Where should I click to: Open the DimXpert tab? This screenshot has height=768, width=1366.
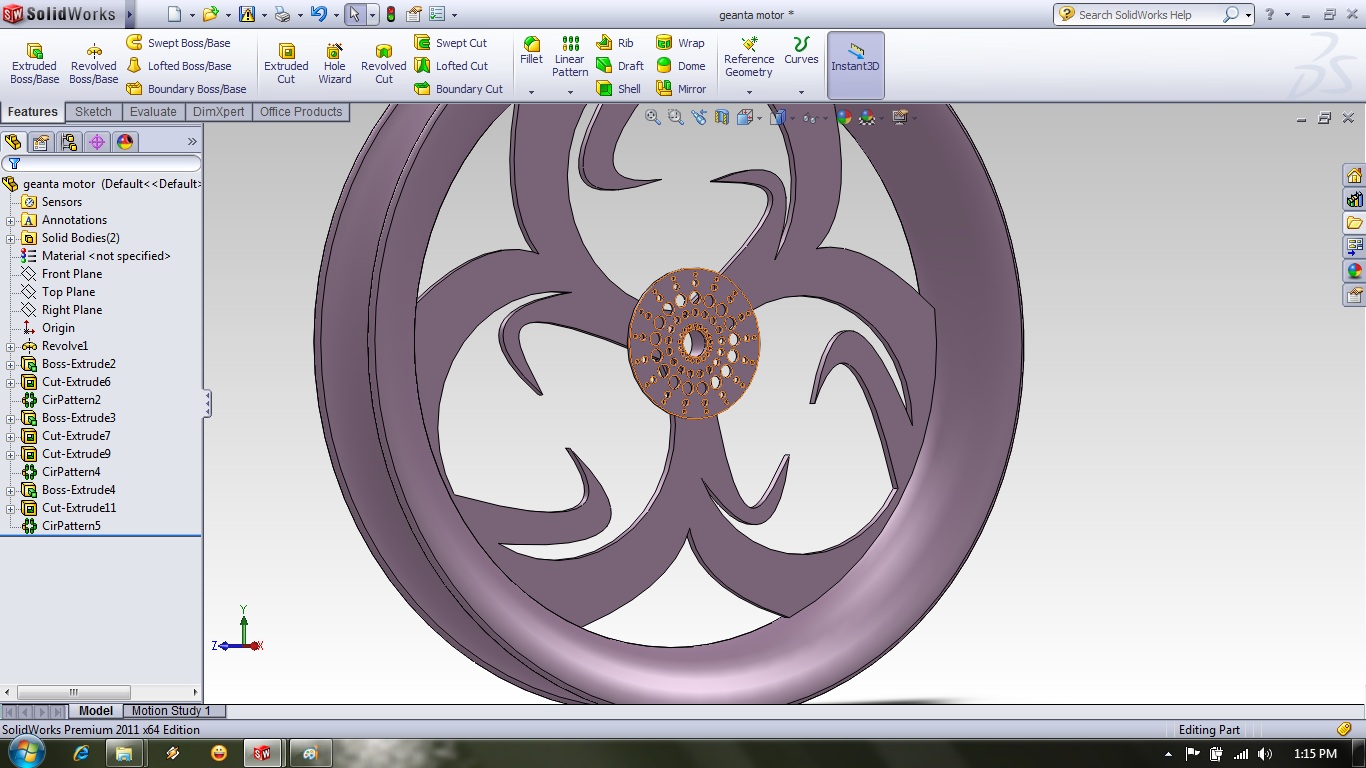coord(218,112)
